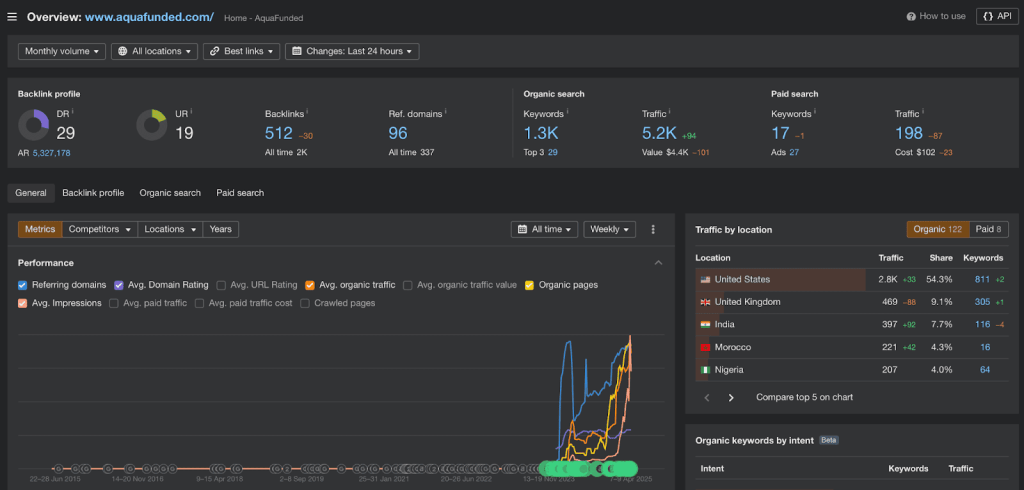Open the Monthly volume dropdown
This screenshot has width=1024, height=490.
pyautogui.click(x=62, y=51)
